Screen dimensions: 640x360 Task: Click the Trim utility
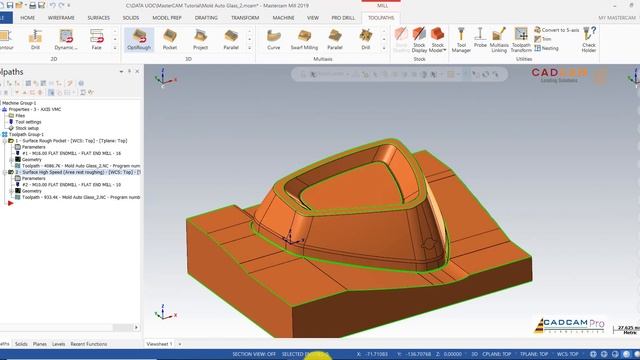pos(543,39)
